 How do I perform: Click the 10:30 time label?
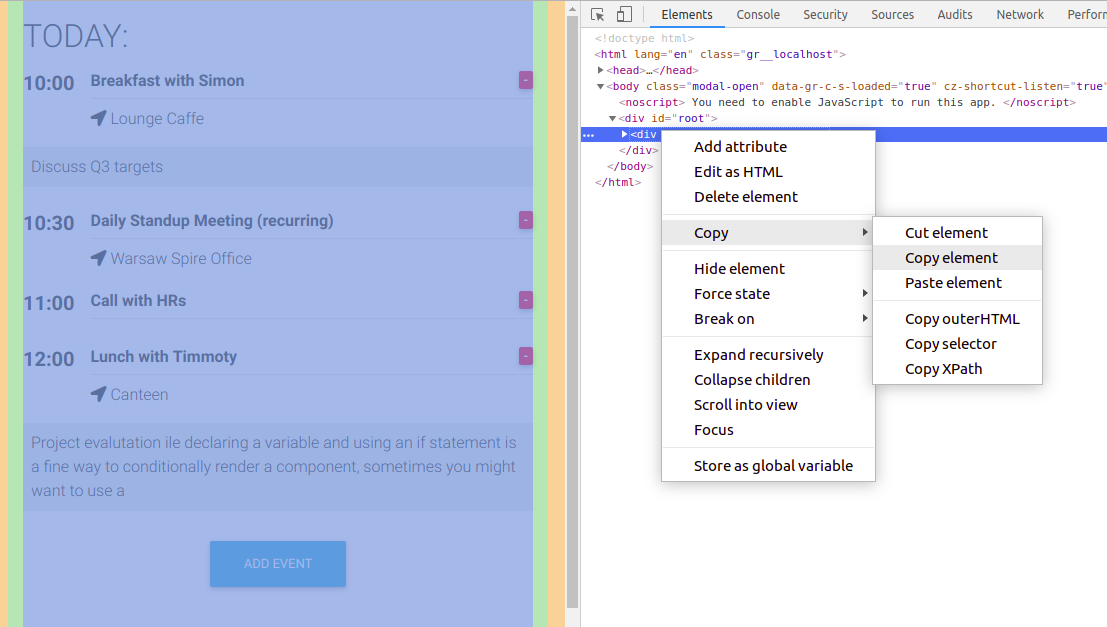pos(49,223)
